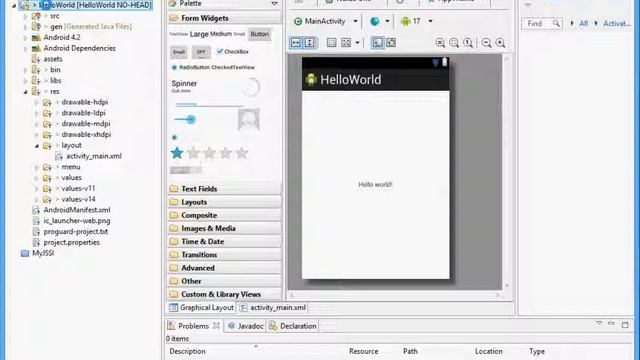Click Hello world! text in the preview
Screen dimensions: 640x360
point(375,184)
